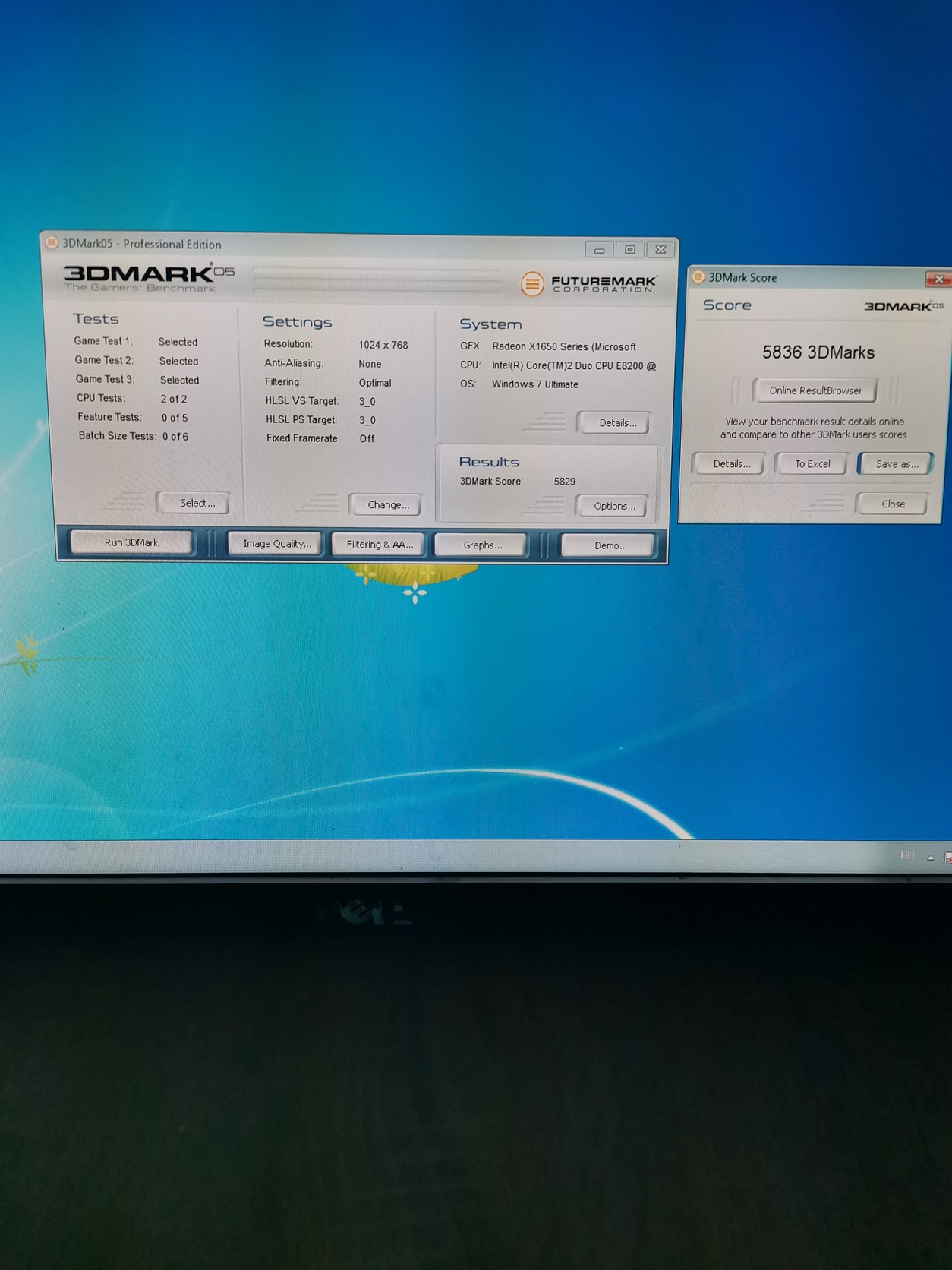The image size is (952, 1270).
Task: Click the Online ResultBrowser button
Action: pos(815,390)
